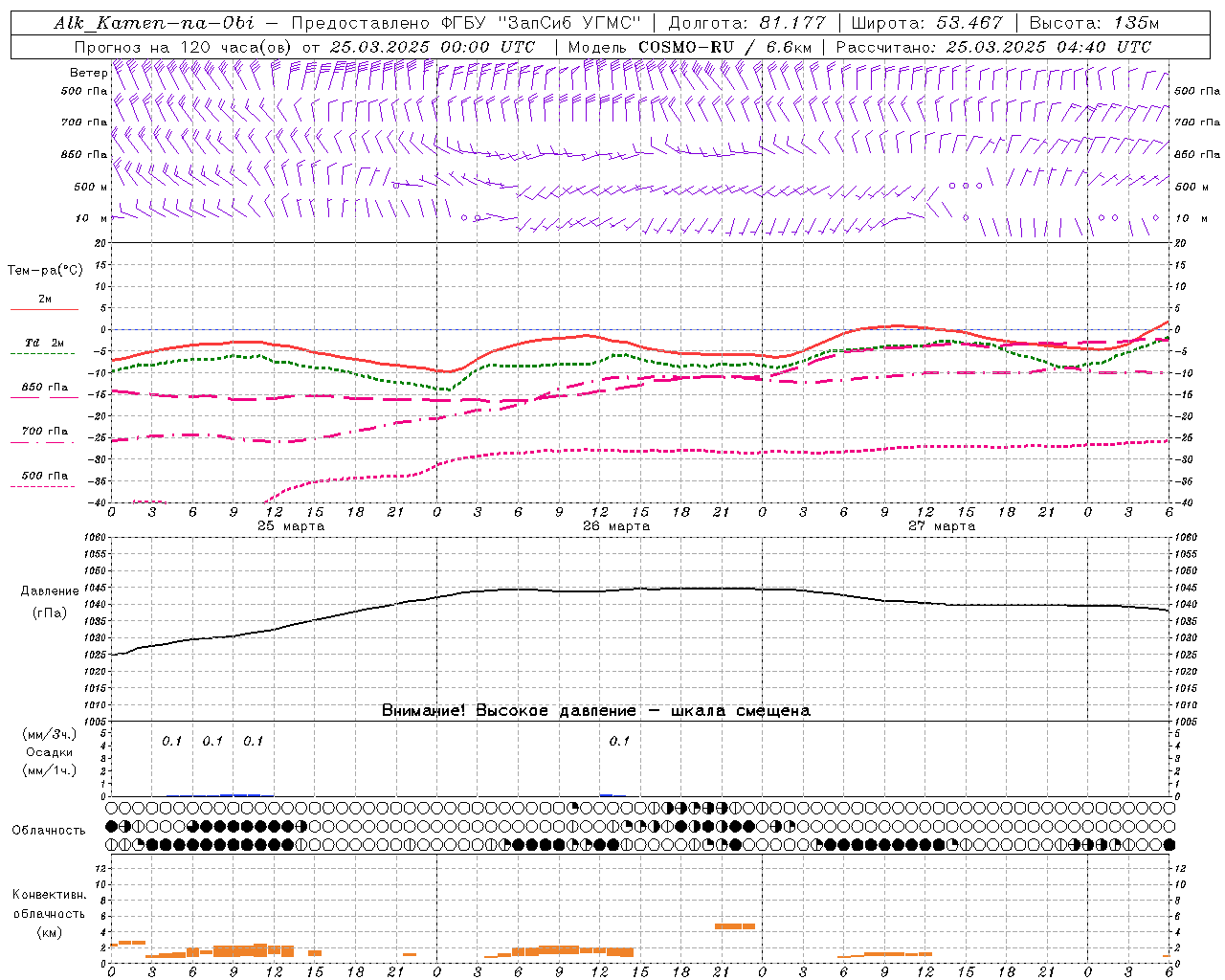Click the Осадки precipitation label
The width and height of the screenshot is (1225, 980).
pos(48,752)
